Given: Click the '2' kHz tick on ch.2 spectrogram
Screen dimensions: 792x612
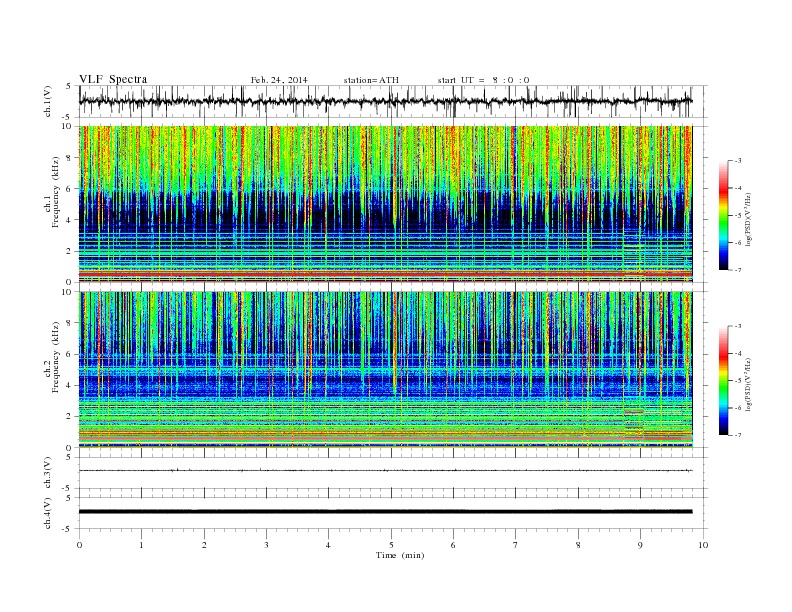Looking at the screenshot, I should tap(70, 417).
